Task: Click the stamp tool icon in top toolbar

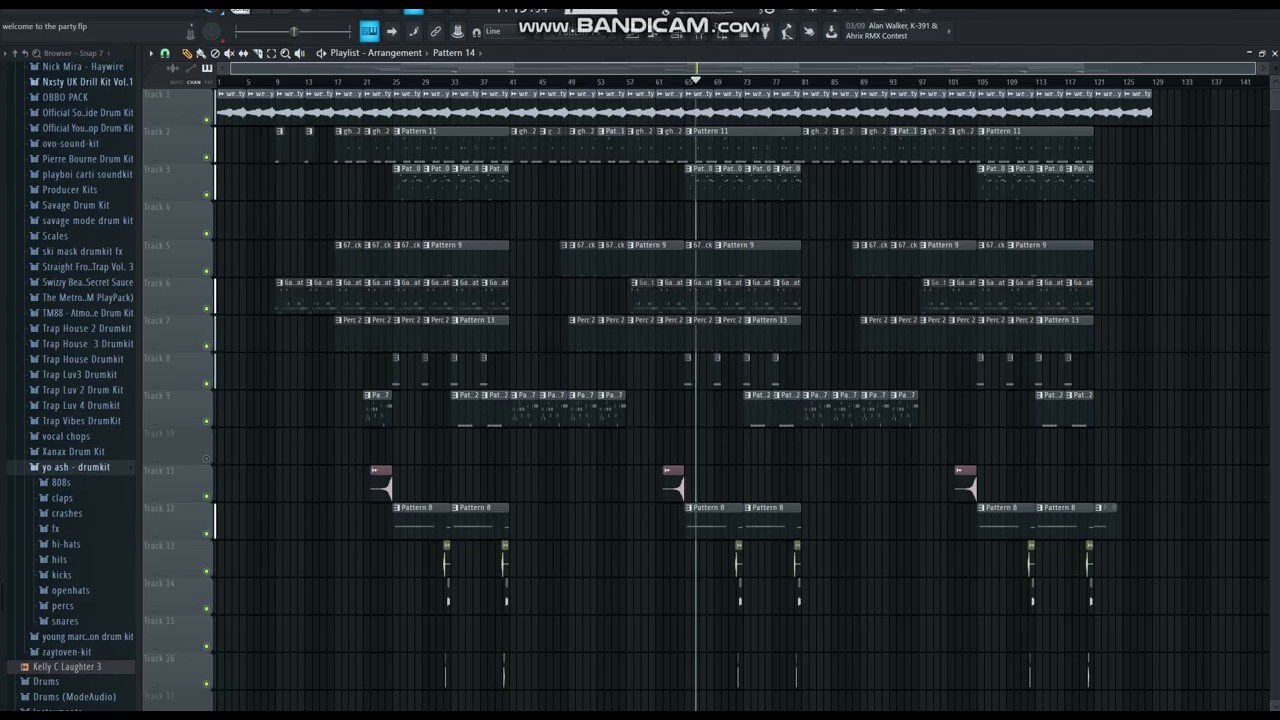Action: [x=457, y=31]
